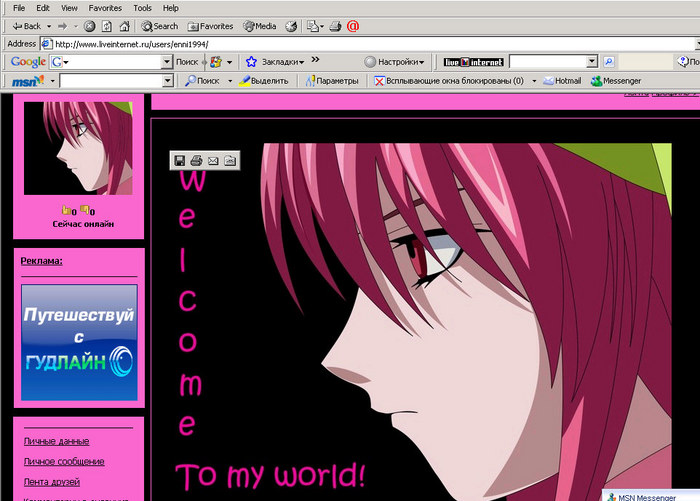Open the Search pane in toolbar
Viewport: 700px width, 501px height.
[159, 26]
